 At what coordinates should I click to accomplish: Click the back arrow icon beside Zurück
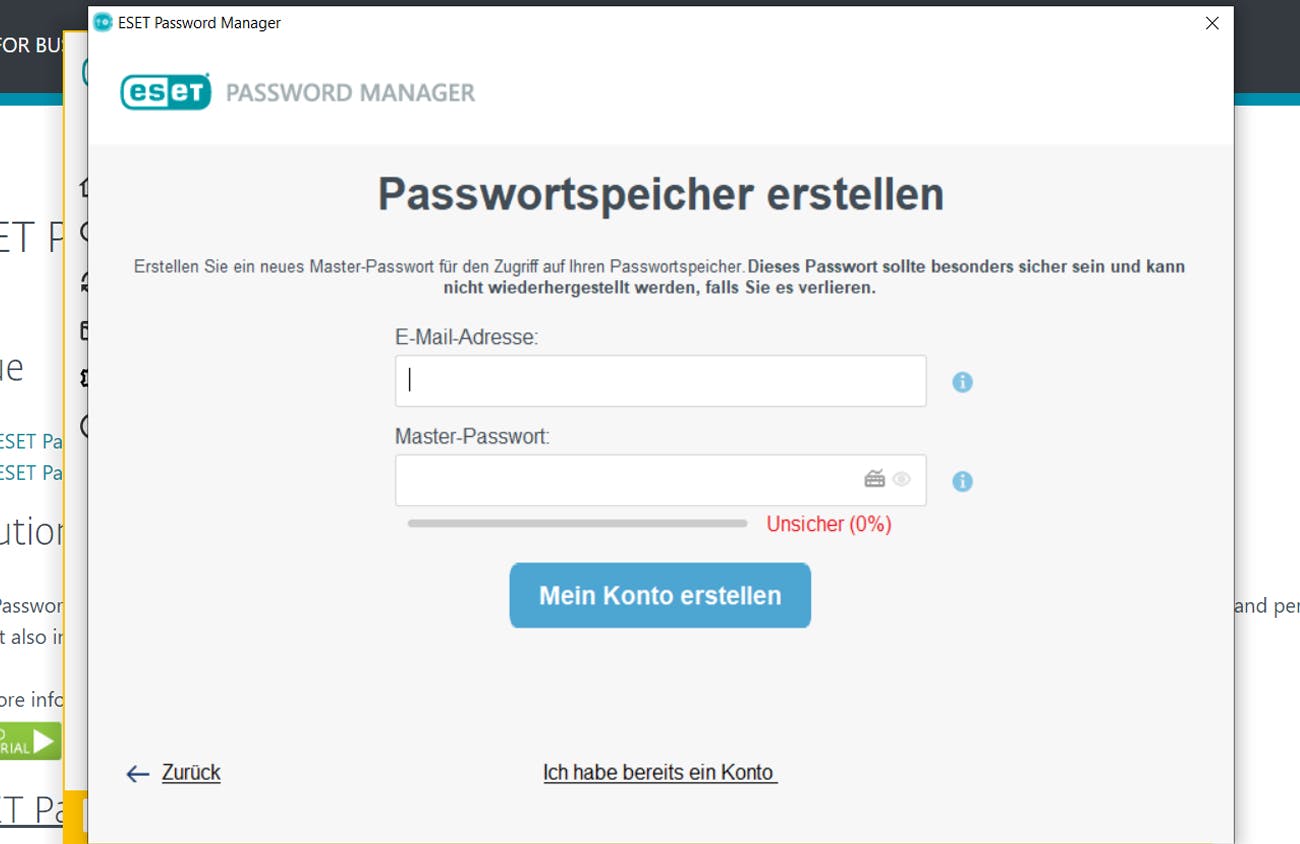pos(138,773)
